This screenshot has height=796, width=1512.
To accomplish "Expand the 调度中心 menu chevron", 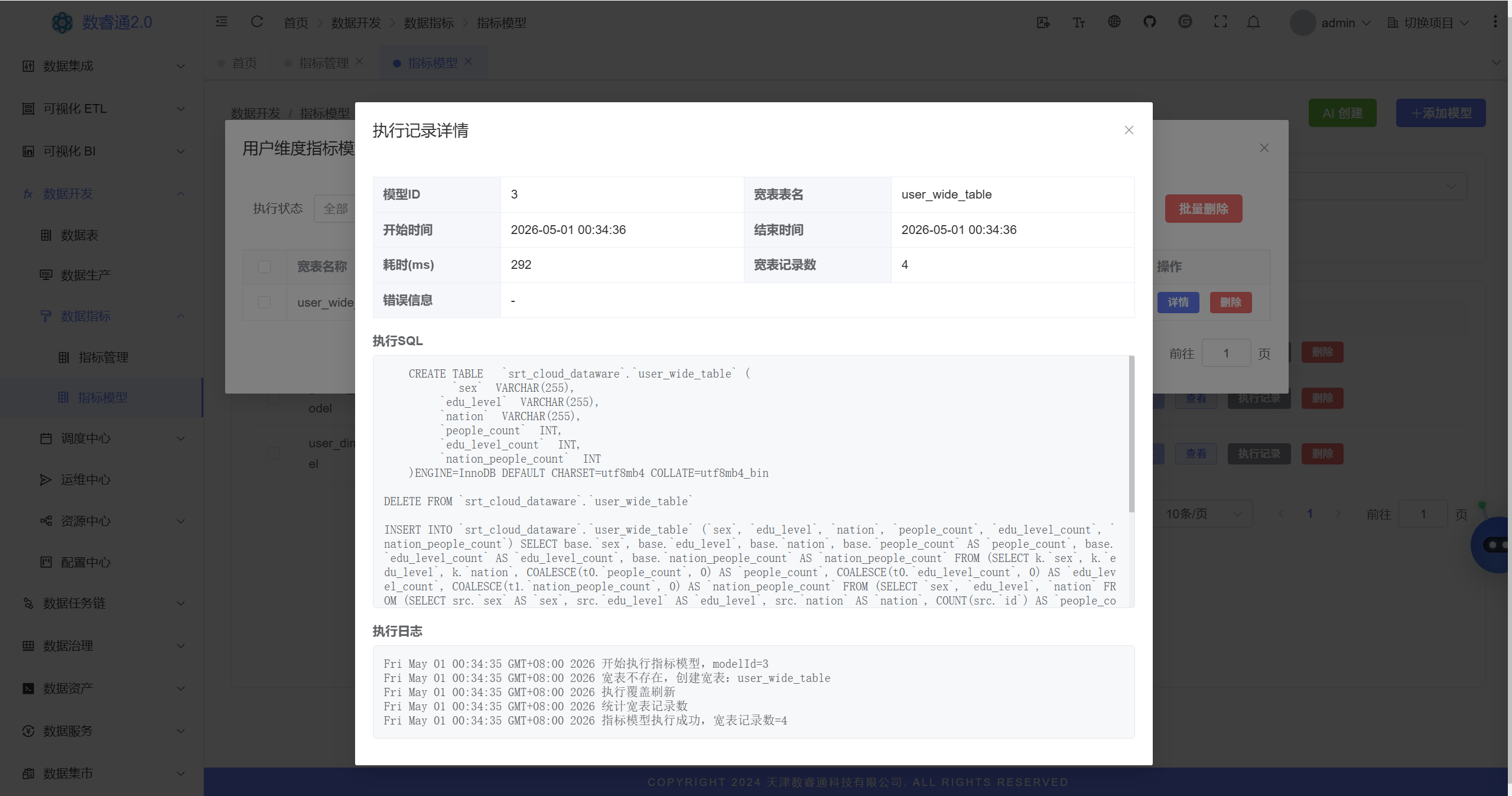I will click(181, 438).
